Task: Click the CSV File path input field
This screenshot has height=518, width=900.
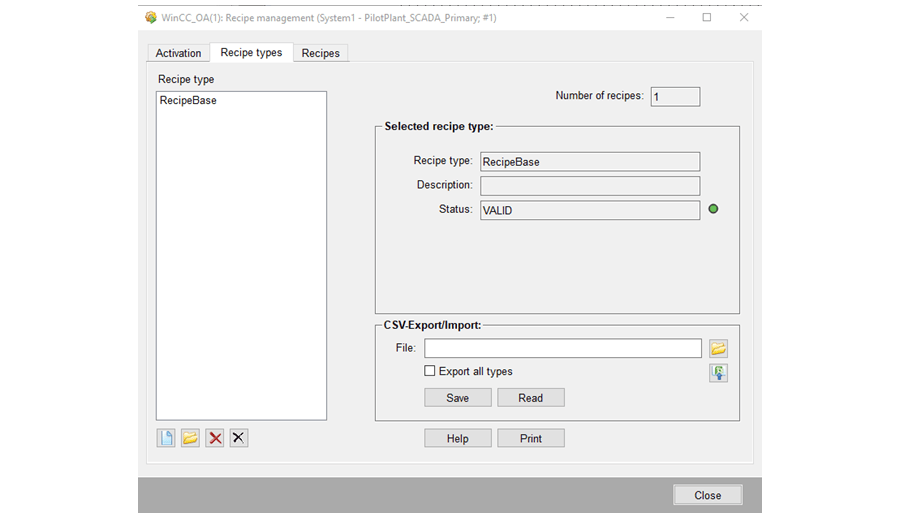Action: point(562,348)
